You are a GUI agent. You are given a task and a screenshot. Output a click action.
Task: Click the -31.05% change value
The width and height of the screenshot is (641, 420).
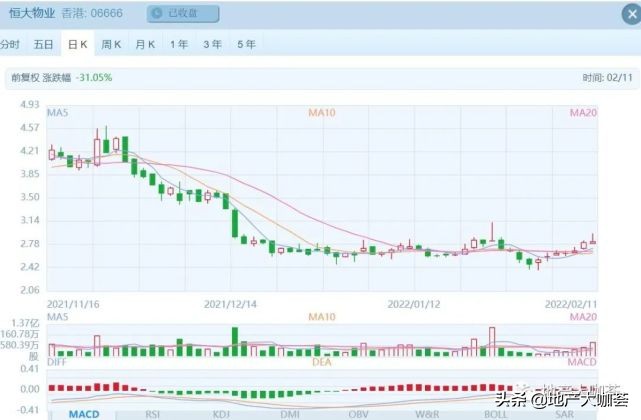click(94, 77)
